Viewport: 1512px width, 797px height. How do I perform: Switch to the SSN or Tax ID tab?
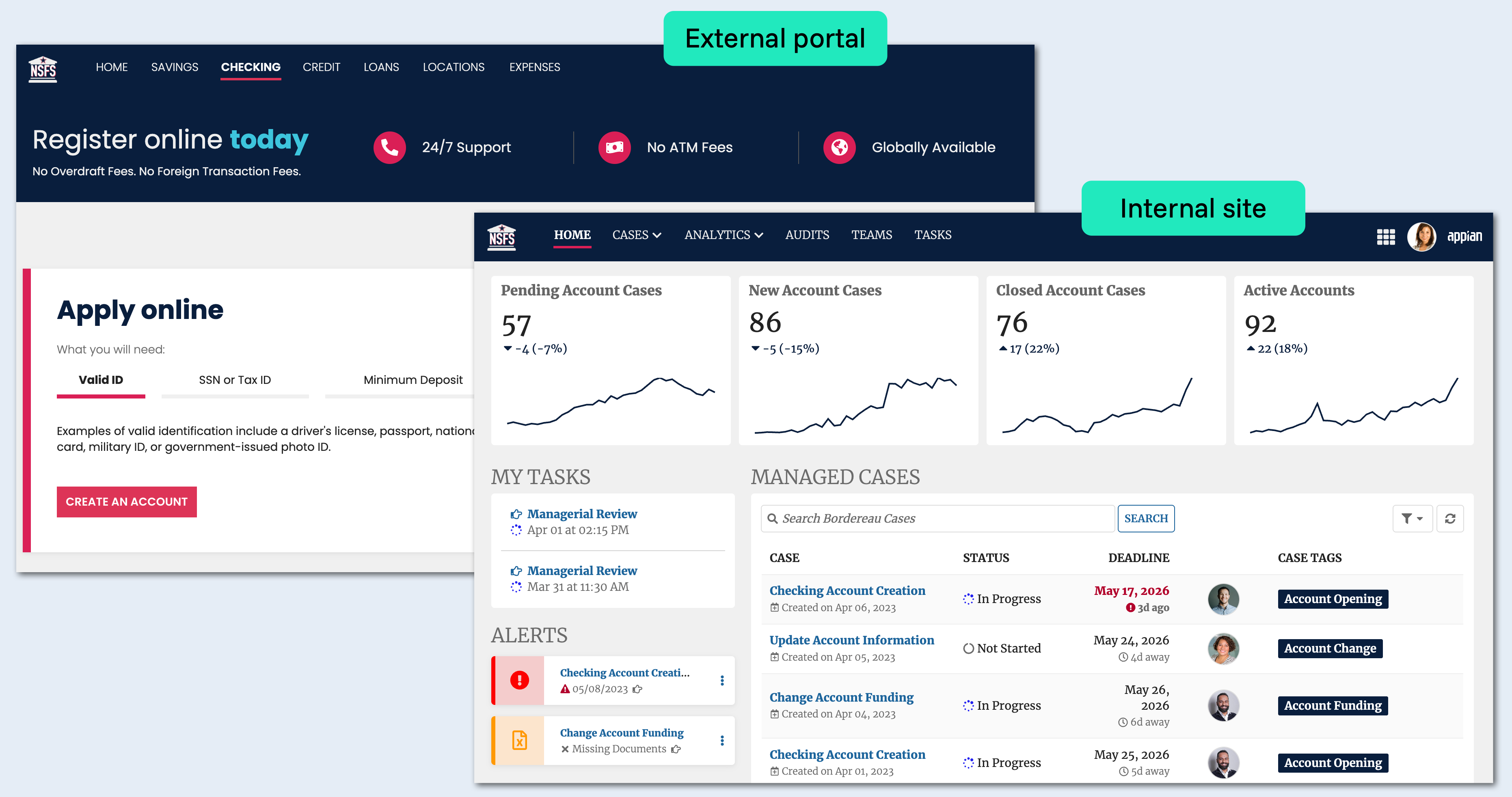pyautogui.click(x=235, y=380)
